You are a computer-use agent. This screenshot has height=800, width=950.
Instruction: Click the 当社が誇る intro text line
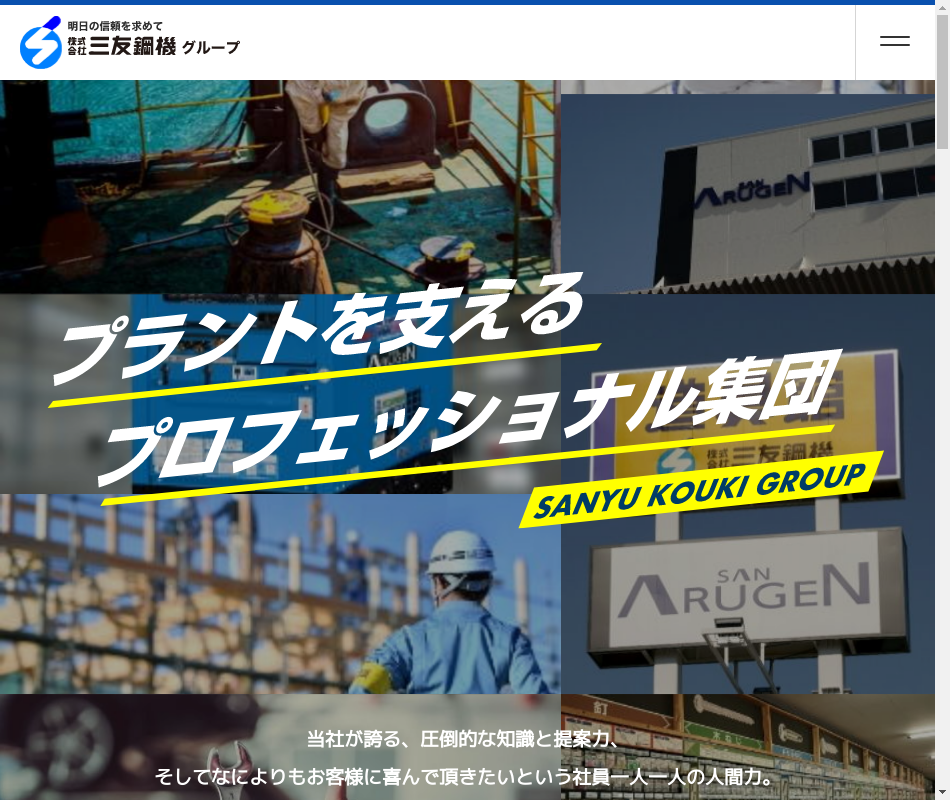point(463,740)
